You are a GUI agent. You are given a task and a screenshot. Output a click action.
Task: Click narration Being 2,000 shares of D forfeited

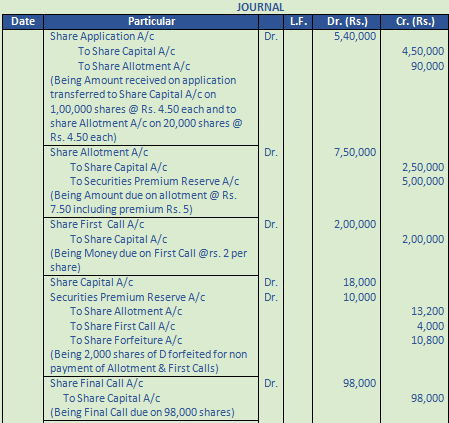pos(149,361)
